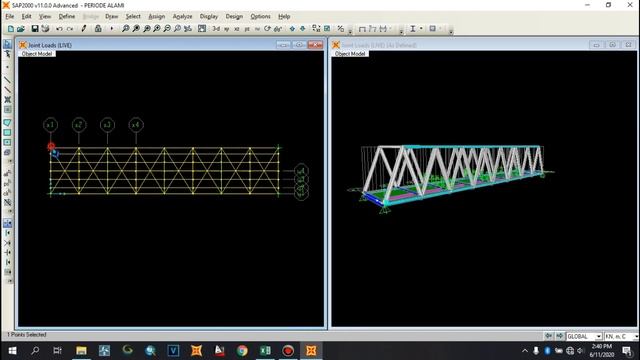This screenshot has height=360, width=640.
Task: Open Google Chrome from the taskbar
Action: [x=242, y=351]
